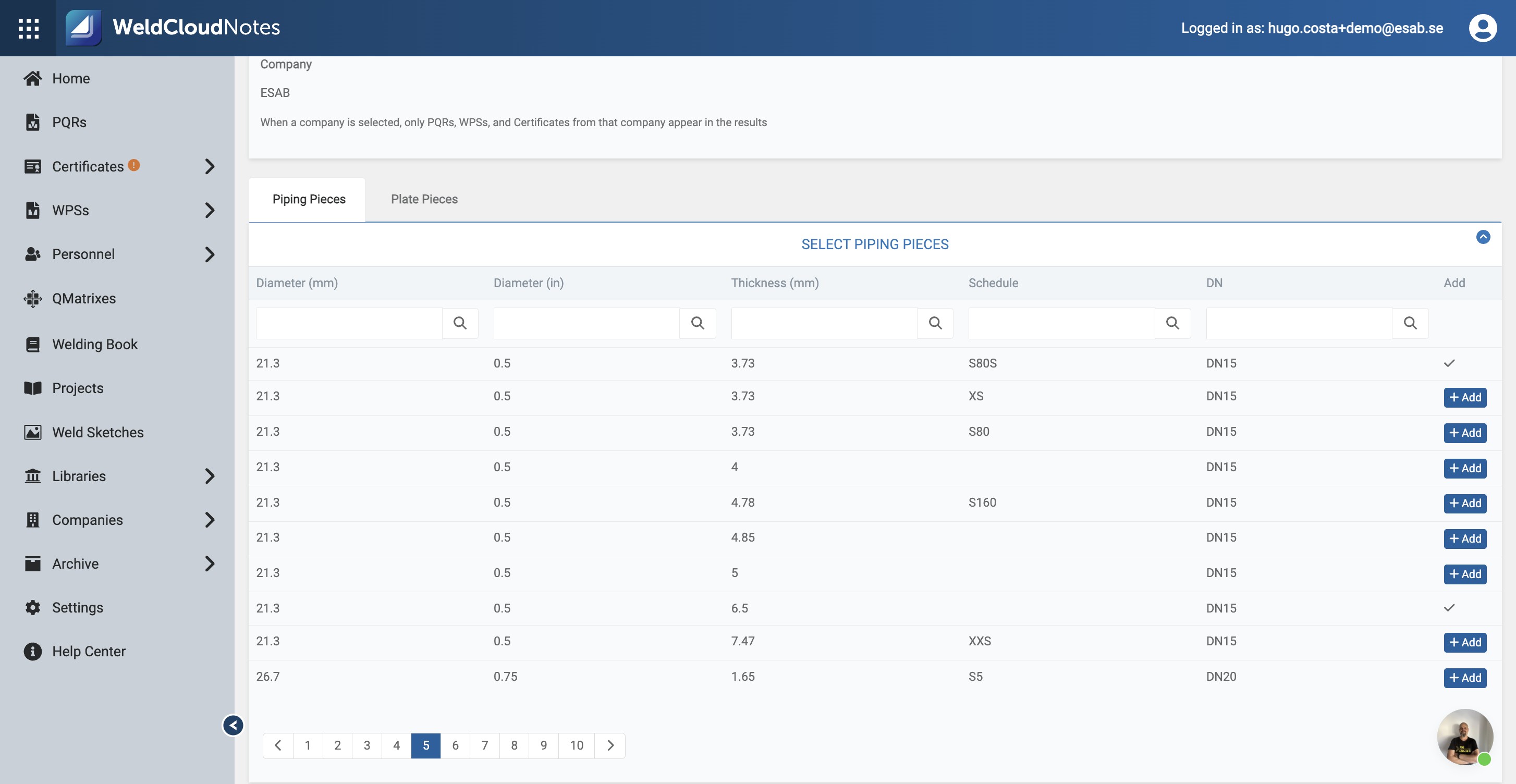Screen dimensions: 1516x784
Task: Switch to the Plate Pieces tab
Action: pyautogui.click(x=424, y=200)
